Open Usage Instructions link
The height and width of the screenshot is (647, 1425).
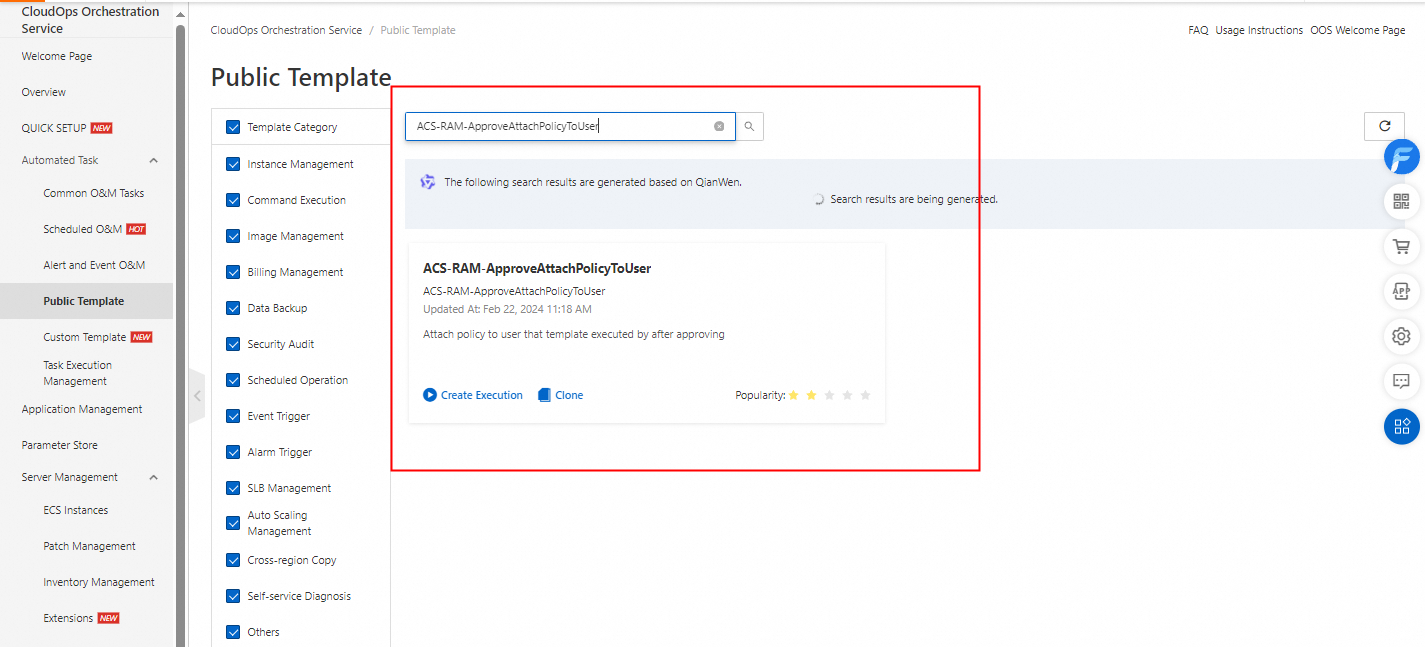click(1259, 30)
